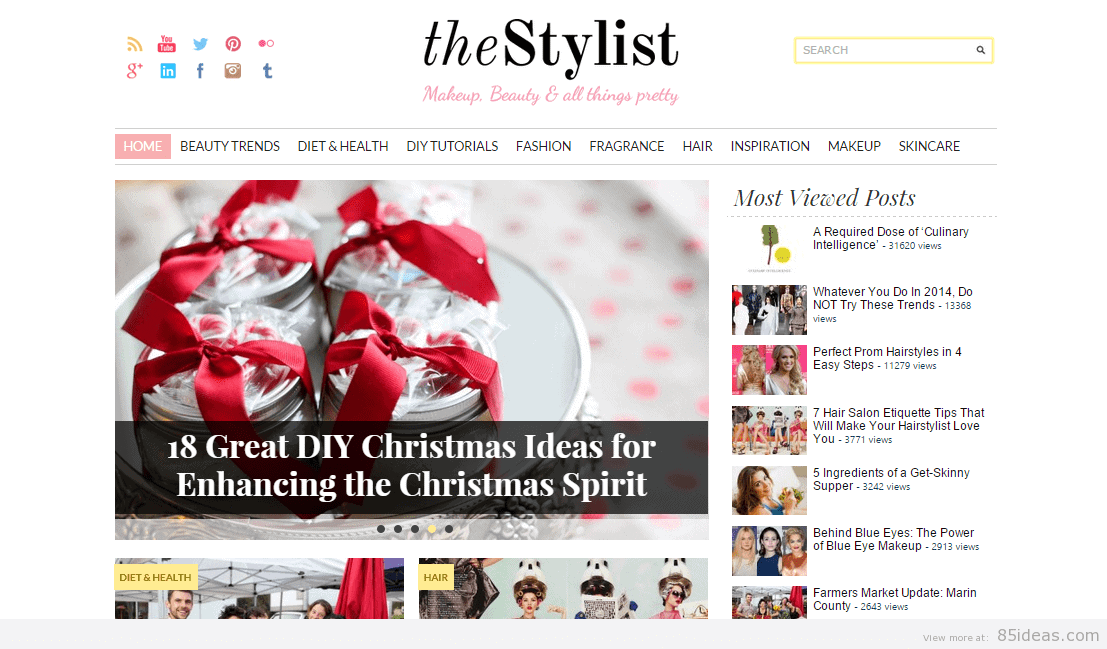The width and height of the screenshot is (1107, 649).
Task: Open the Behind Blue Eyes post thumbnail
Action: 769,551
